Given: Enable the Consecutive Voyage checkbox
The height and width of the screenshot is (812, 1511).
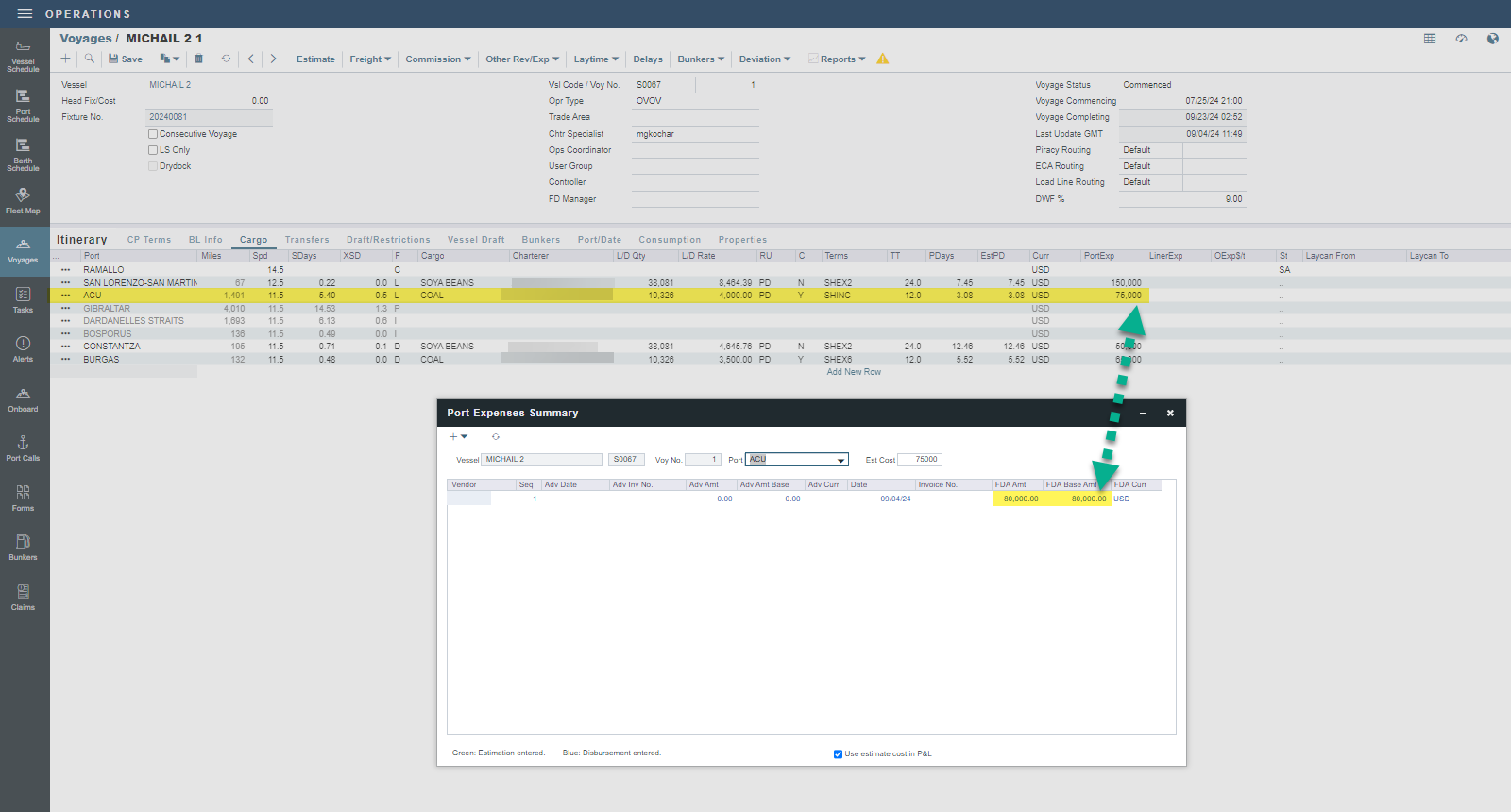Looking at the screenshot, I should point(153,134).
